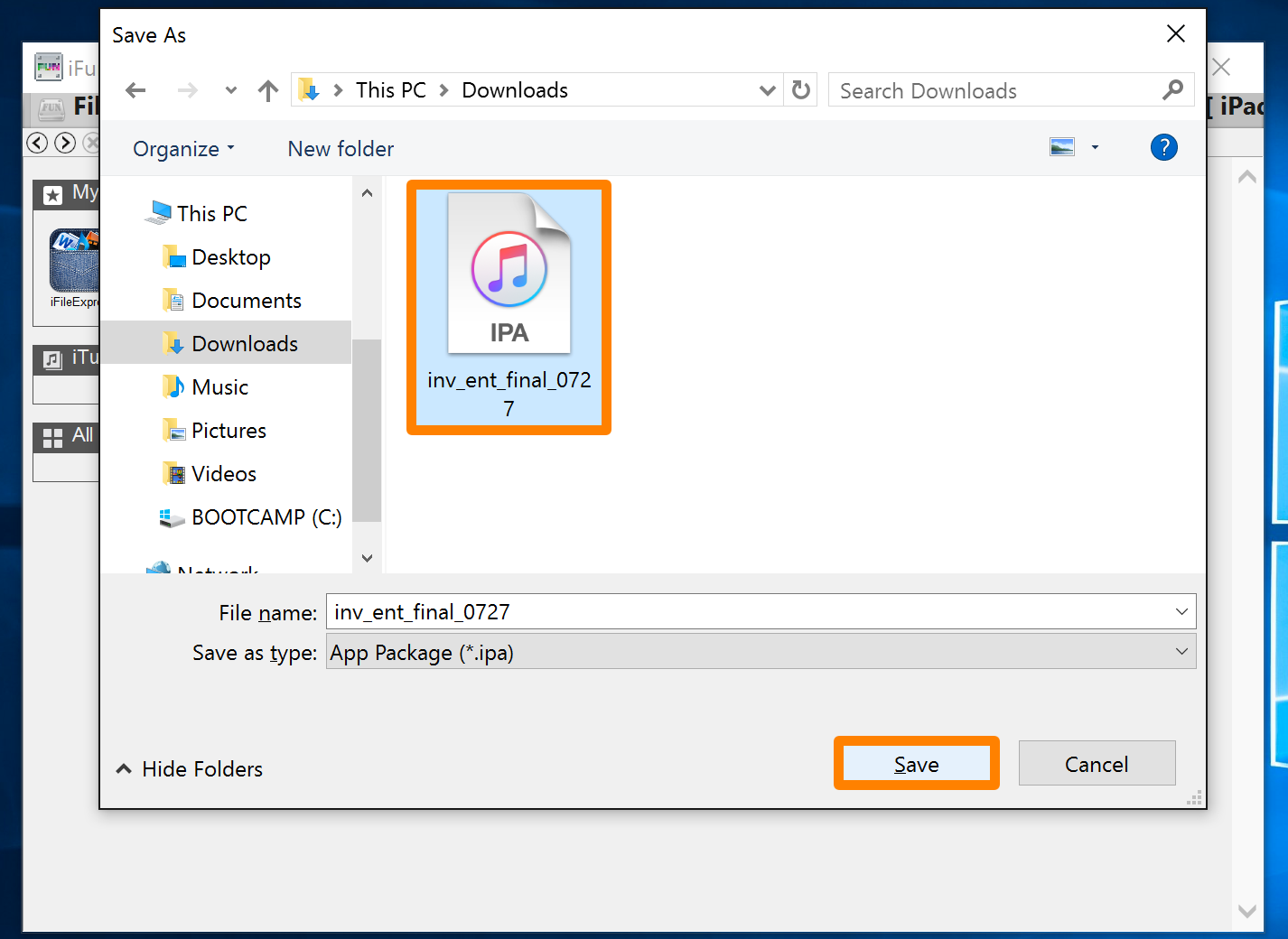1288x939 pixels.
Task: Click Back arrow in iFunBox window
Action: pyautogui.click(x=37, y=143)
